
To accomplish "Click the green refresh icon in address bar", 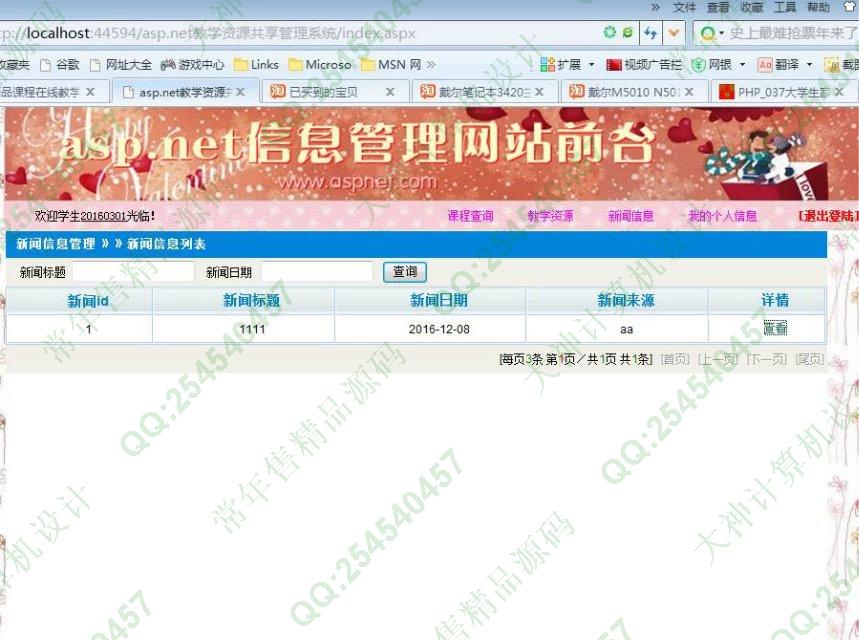I will pyautogui.click(x=609, y=33).
